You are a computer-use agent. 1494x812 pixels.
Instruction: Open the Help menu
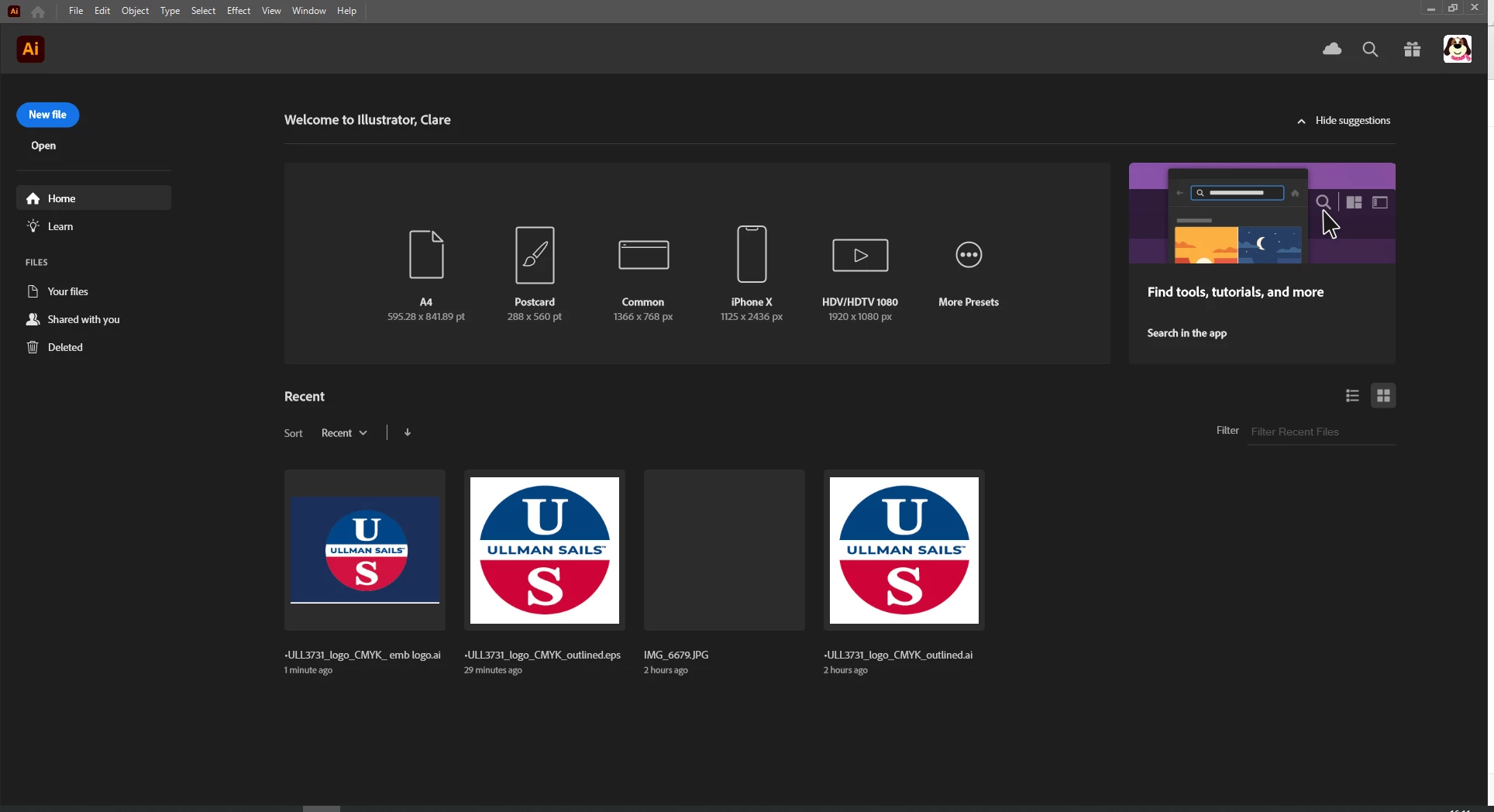[346, 11]
